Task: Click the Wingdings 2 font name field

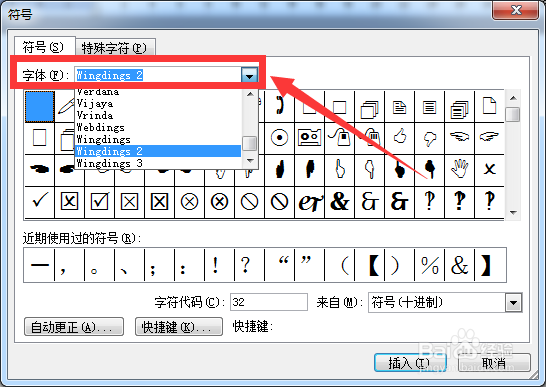Action: click(158, 75)
